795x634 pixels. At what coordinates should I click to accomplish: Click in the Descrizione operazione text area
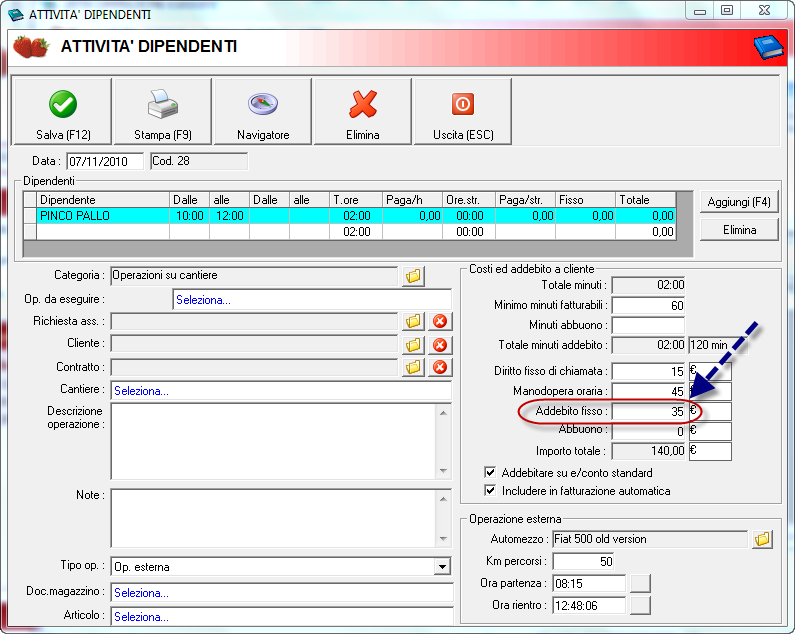tap(273, 441)
